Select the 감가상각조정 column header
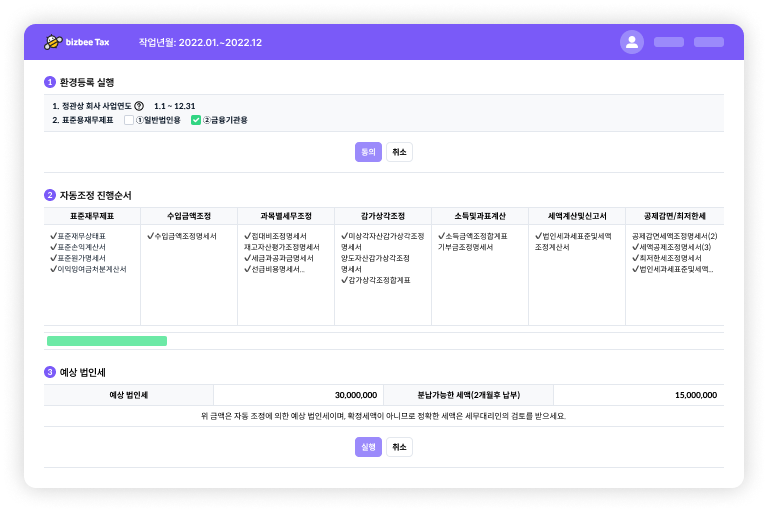This screenshot has height=512, width=768. (x=383, y=215)
